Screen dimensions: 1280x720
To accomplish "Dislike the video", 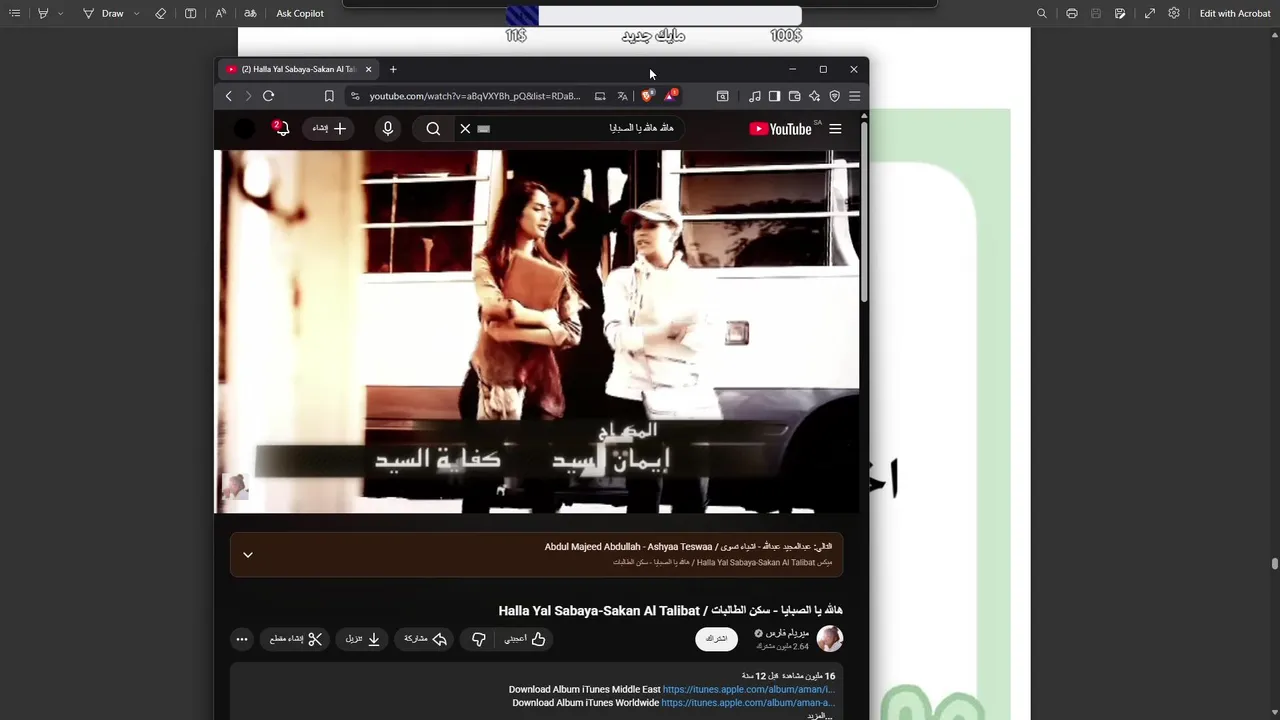I will click(479, 639).
